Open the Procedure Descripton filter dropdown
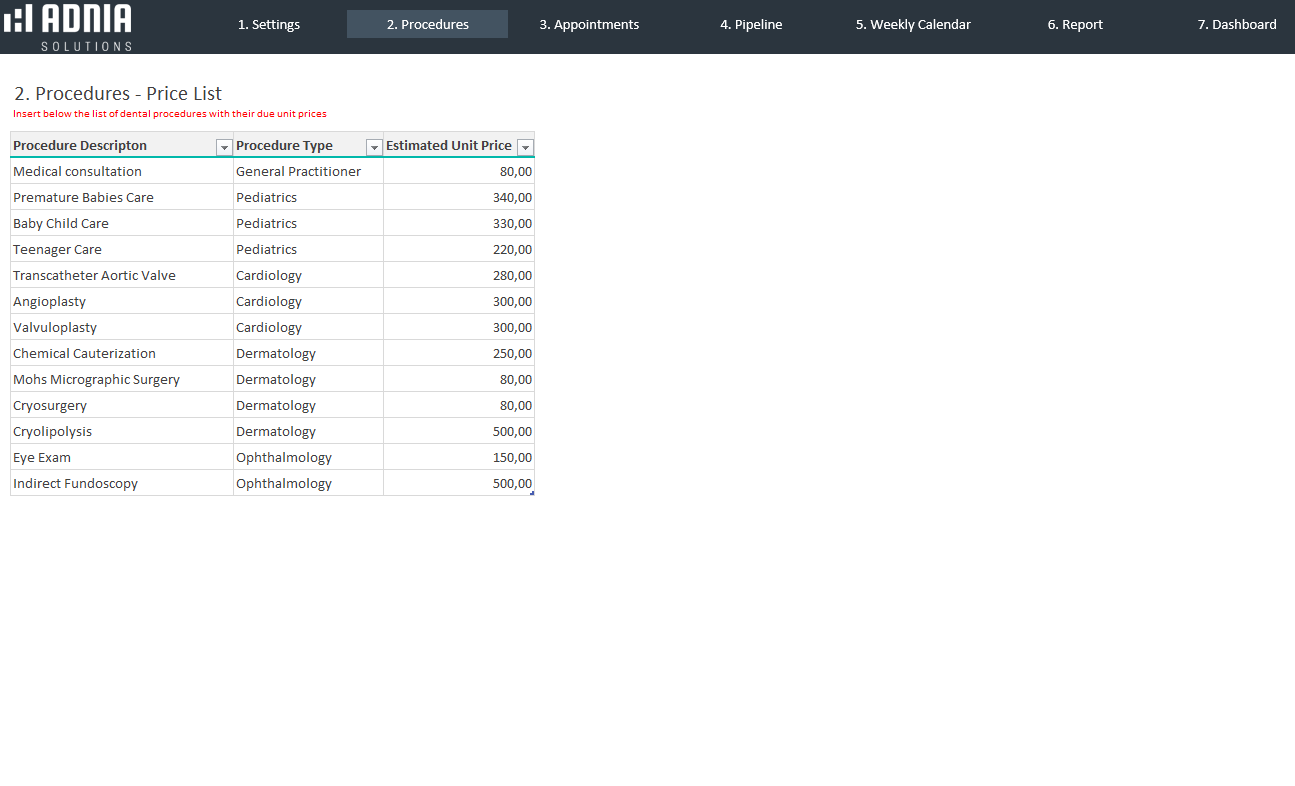This screenshot has height=786, width=1295. click(224, 147)
